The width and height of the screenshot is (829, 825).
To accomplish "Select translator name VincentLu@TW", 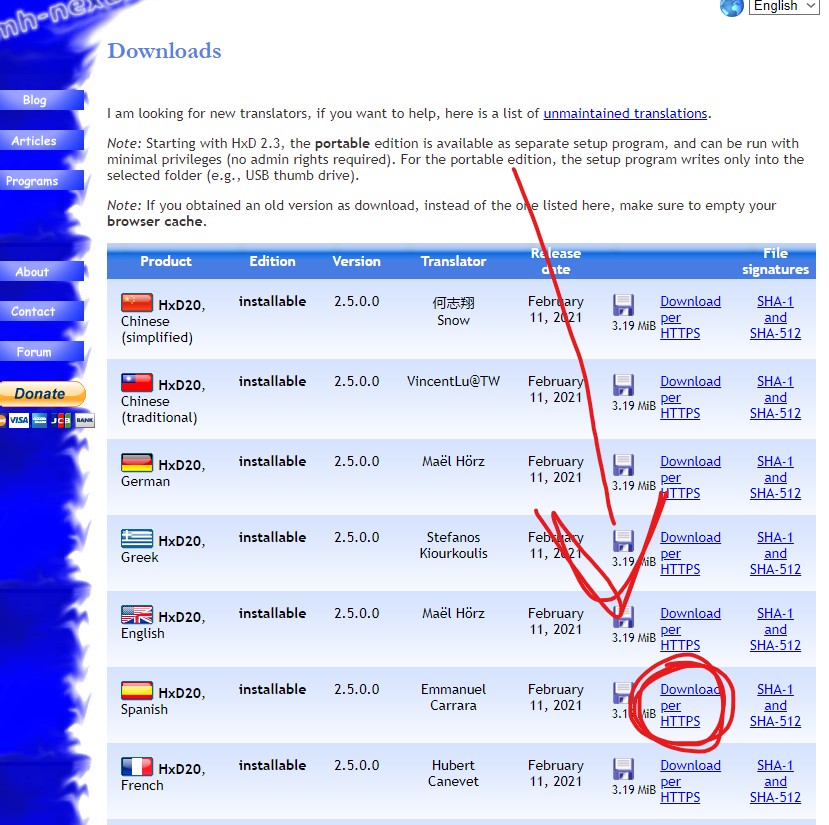I will 453,381.
